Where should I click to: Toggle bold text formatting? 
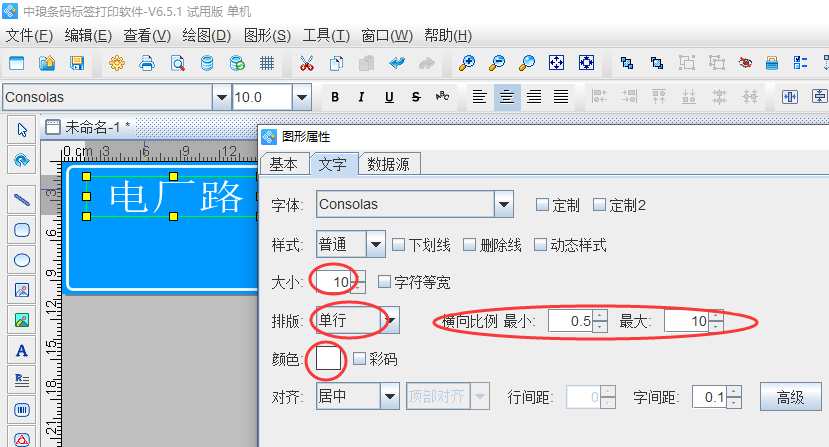(x=335, y=97)
